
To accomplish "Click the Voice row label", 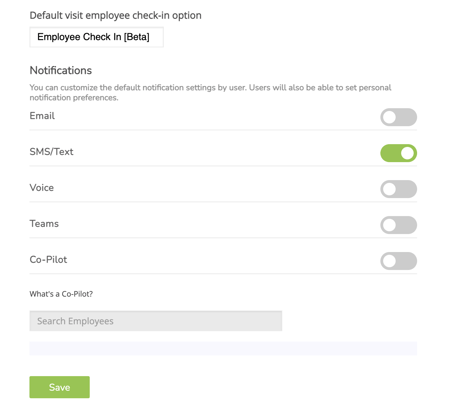I will tap(42, 188).
